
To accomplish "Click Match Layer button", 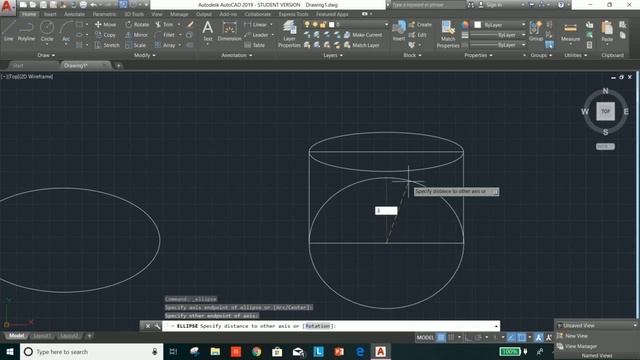I will 362,45.
